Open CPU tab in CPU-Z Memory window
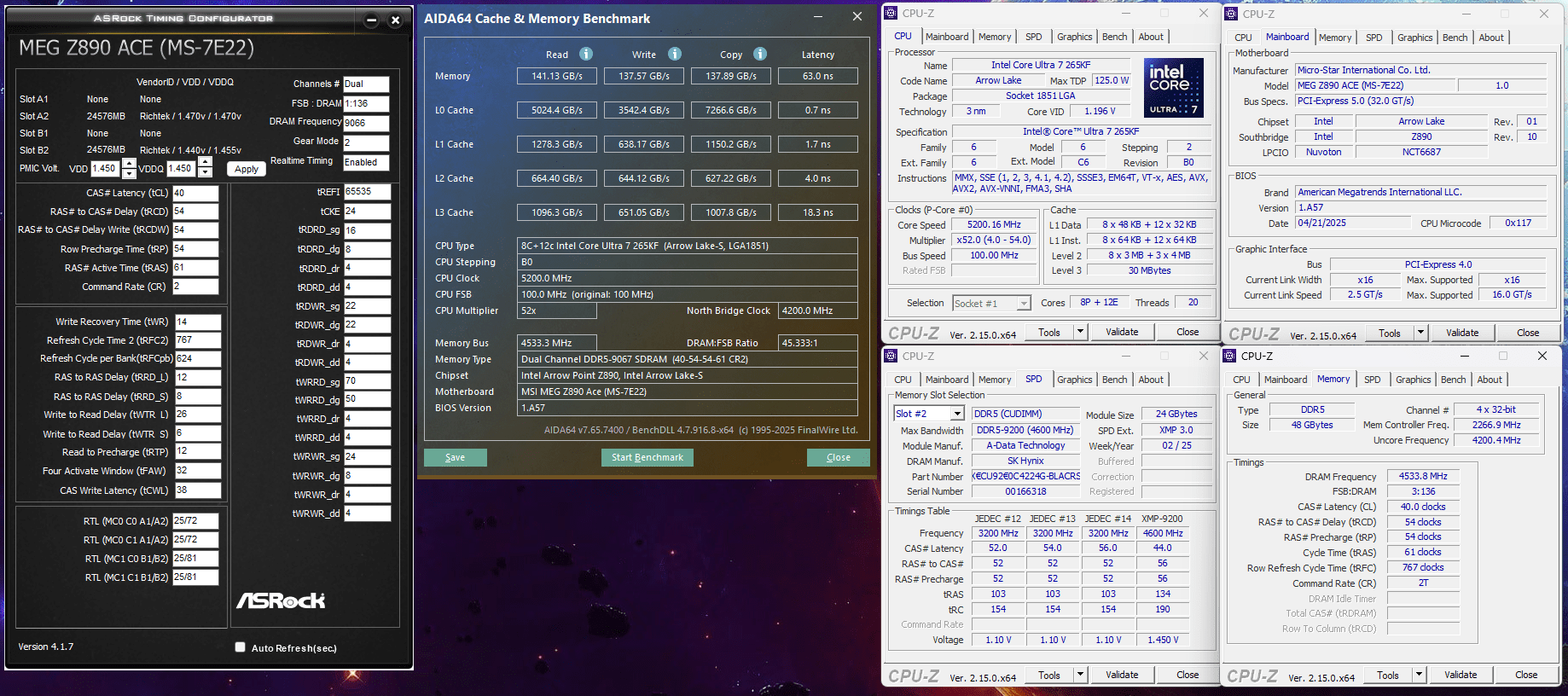The width and height of the screenshot is (1568, 696). [1241, 380]
